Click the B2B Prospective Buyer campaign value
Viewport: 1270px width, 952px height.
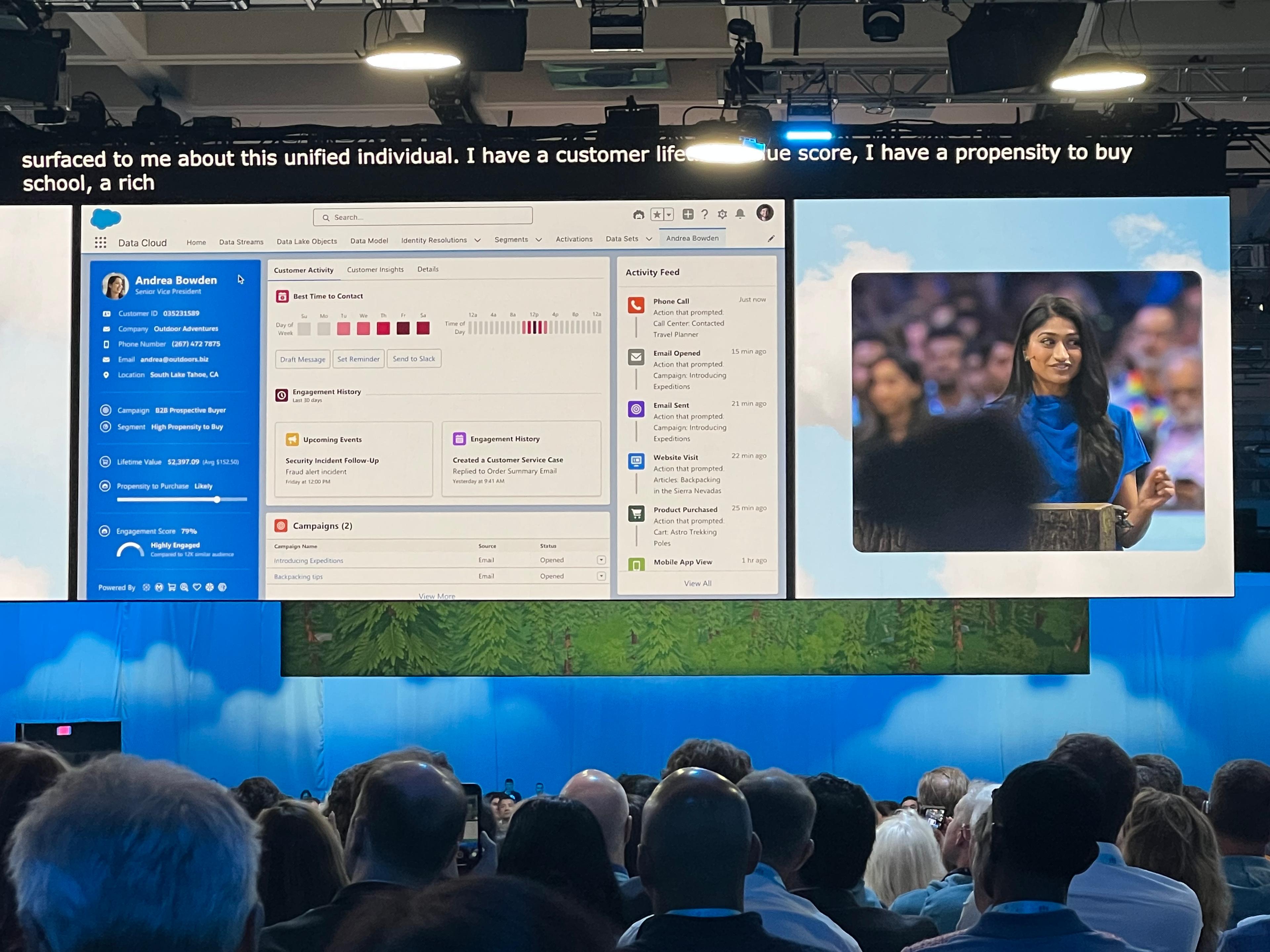[190, 410]
